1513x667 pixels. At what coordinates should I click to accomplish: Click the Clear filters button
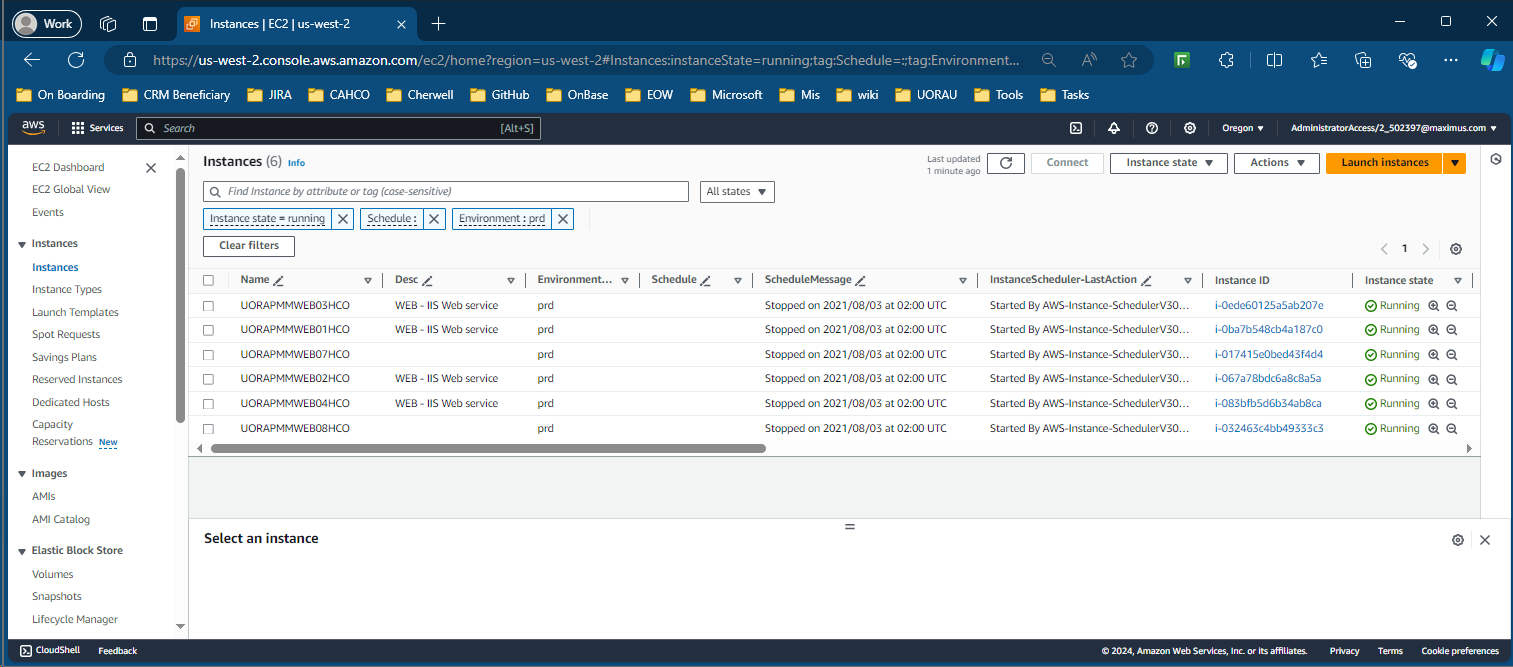click(249, 246)
